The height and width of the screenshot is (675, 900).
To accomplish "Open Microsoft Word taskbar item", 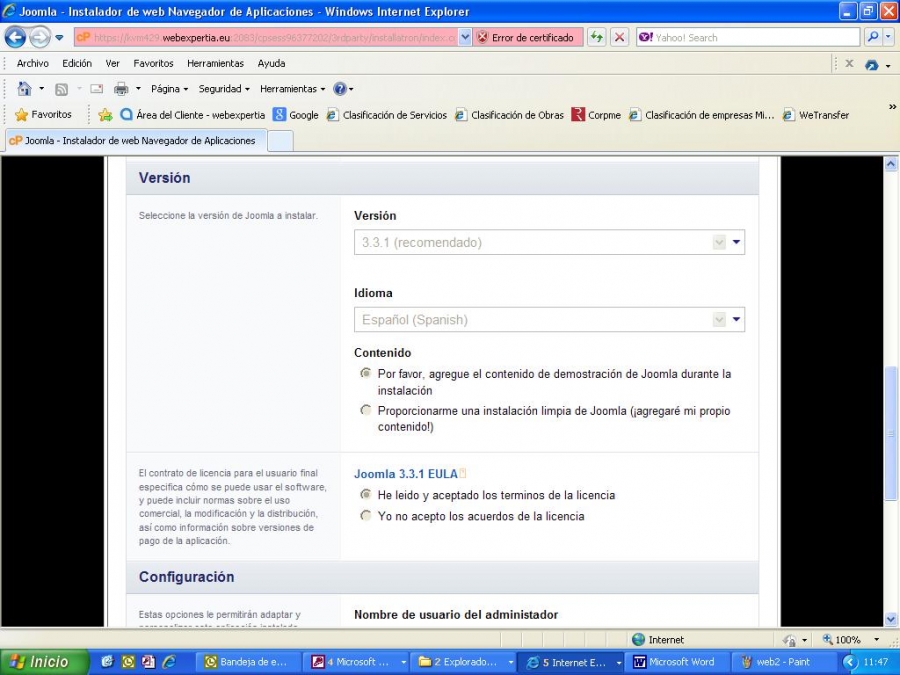I will coord(676,662).
